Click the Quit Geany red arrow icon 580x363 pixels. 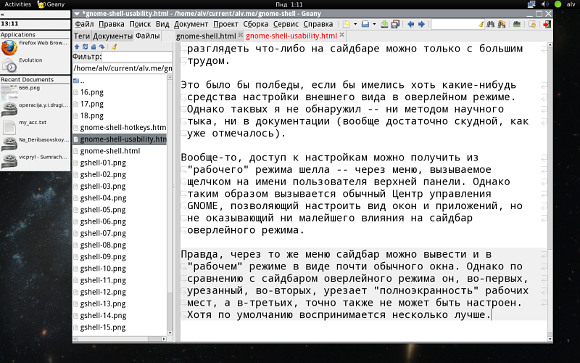(547, 24)
